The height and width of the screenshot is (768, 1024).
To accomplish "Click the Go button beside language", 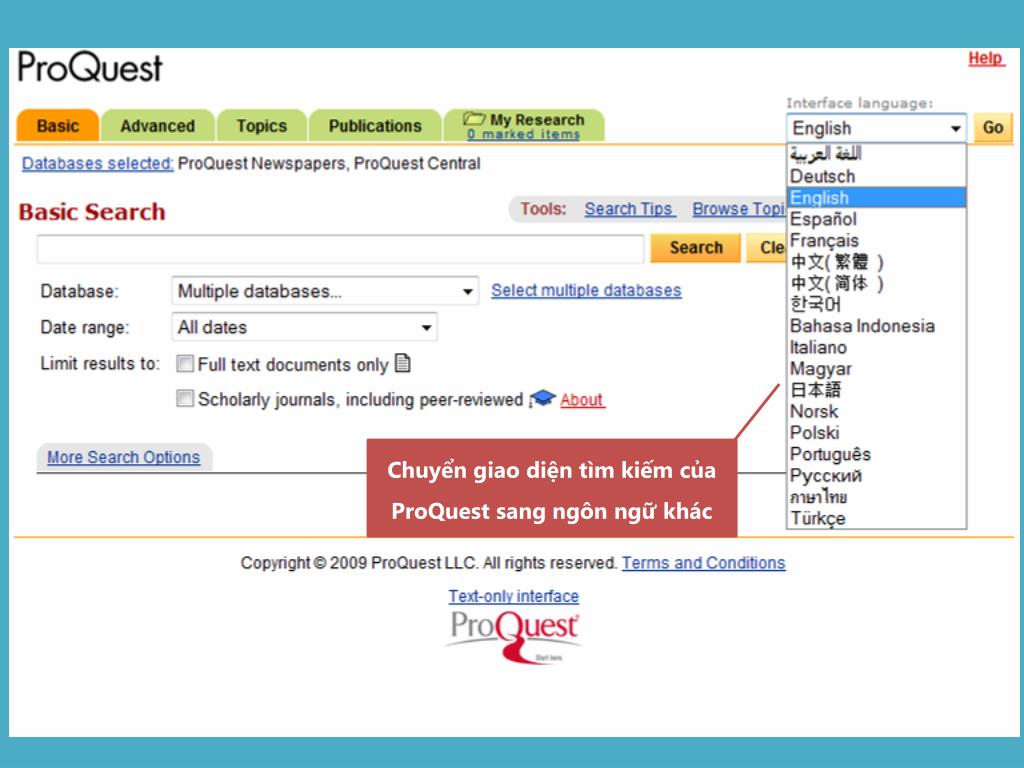I will tap(993, 127).
